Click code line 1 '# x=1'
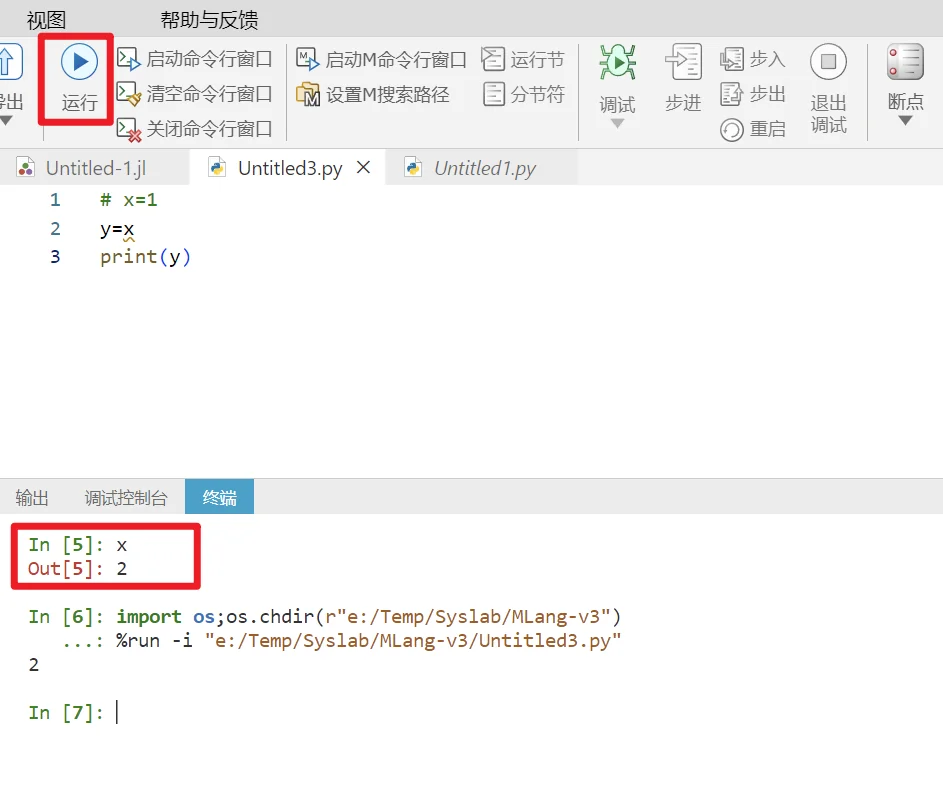 [x=128, y=200]
